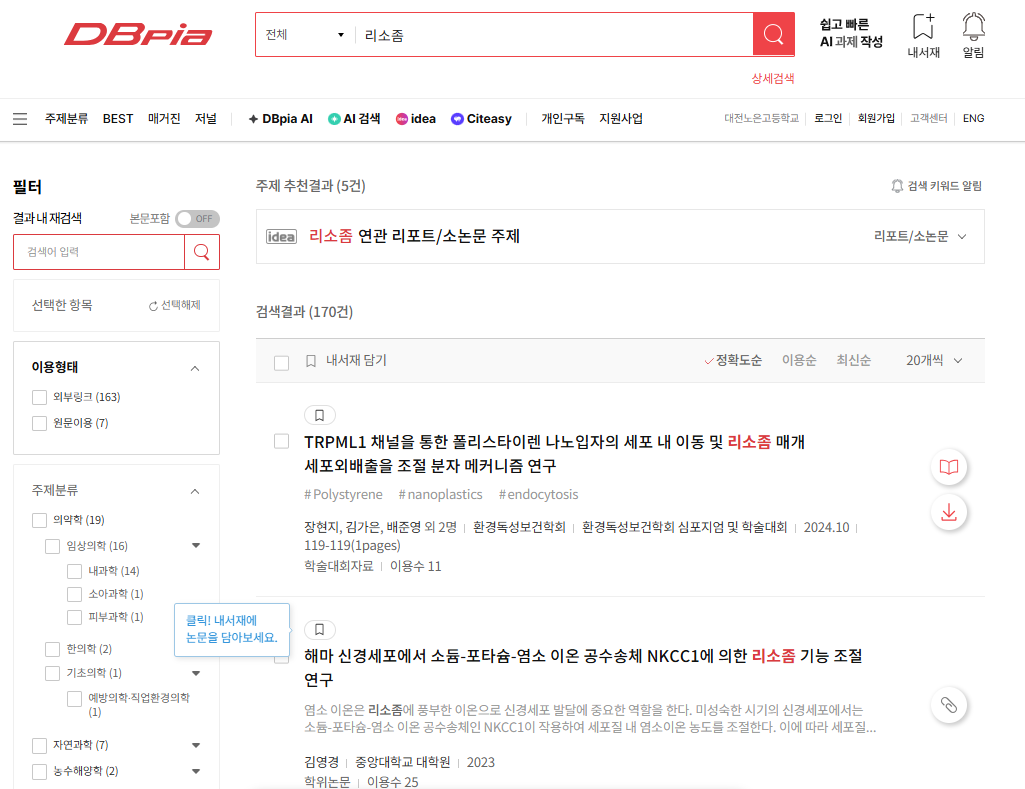
Task: Go to the BEST tab
Action: 117,118
